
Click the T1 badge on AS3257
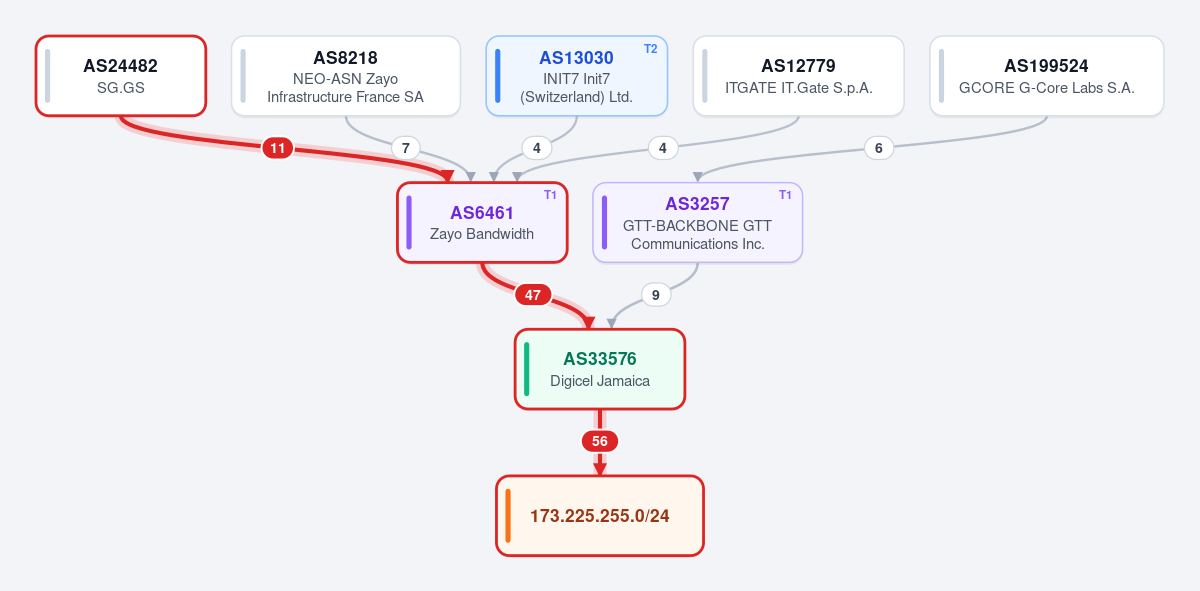(785, 194)
